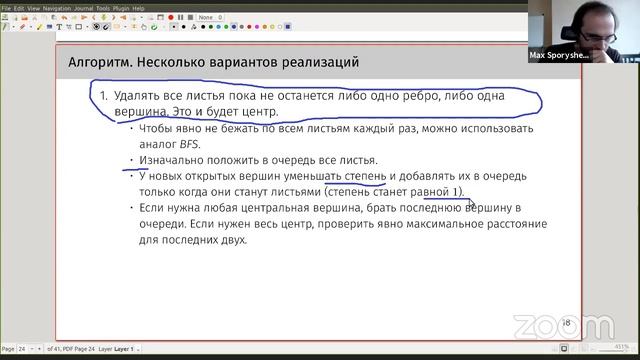640x360 pixels.
Task: Pick the red color swatch
Action: point(249,27)
